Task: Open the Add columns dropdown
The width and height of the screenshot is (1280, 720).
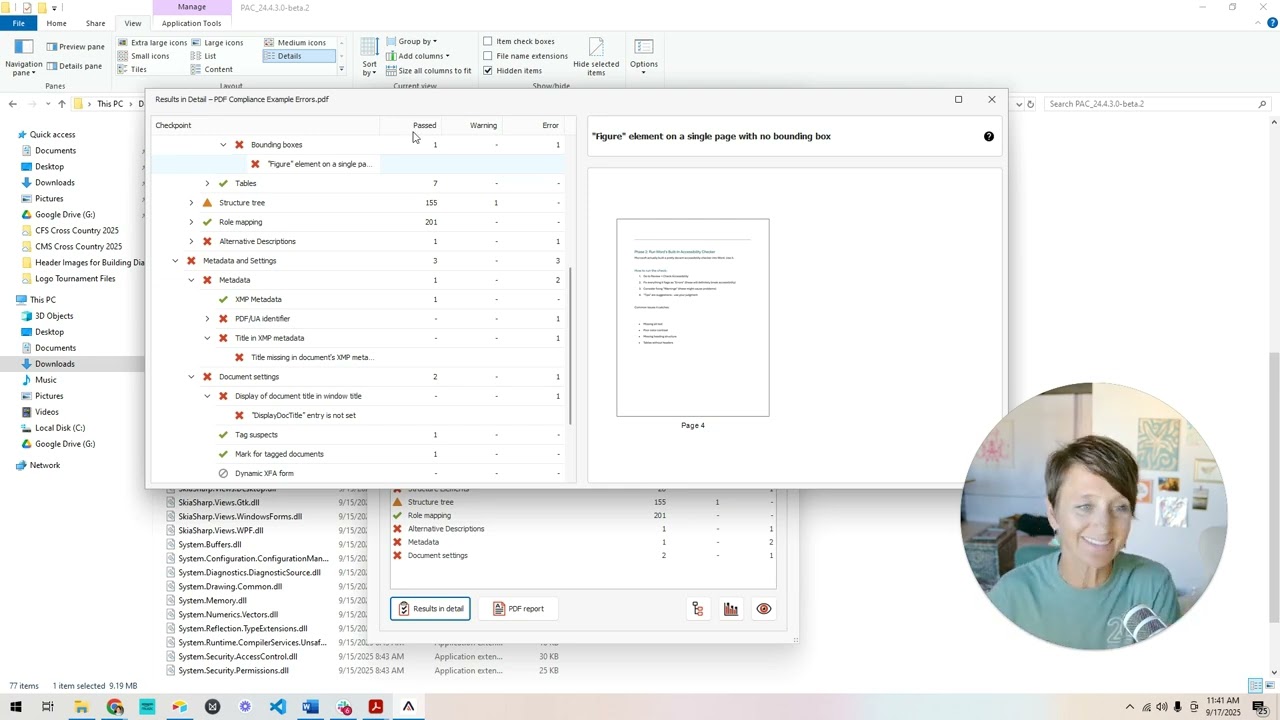Action: point(417,56)
